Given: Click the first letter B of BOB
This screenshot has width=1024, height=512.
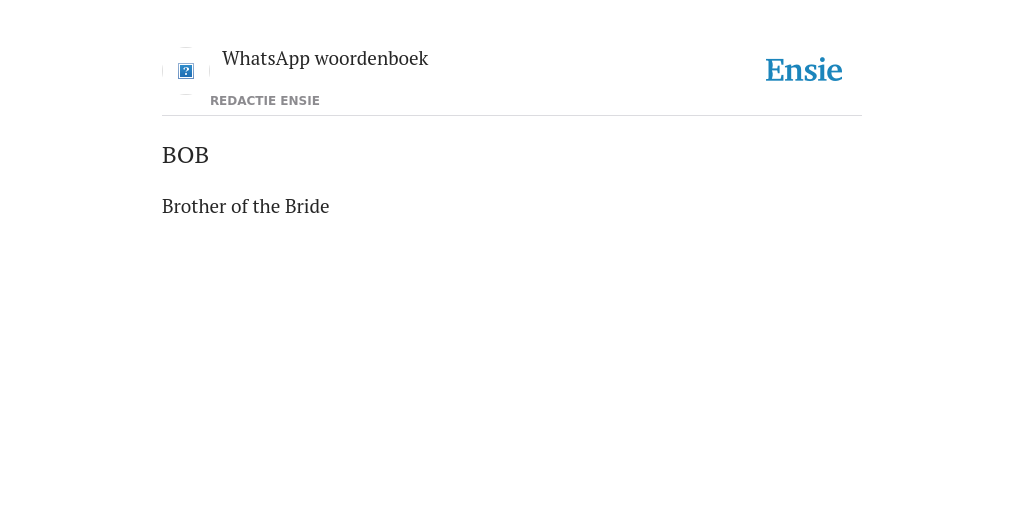Looking at the screenshot, I should coord(168,155).
